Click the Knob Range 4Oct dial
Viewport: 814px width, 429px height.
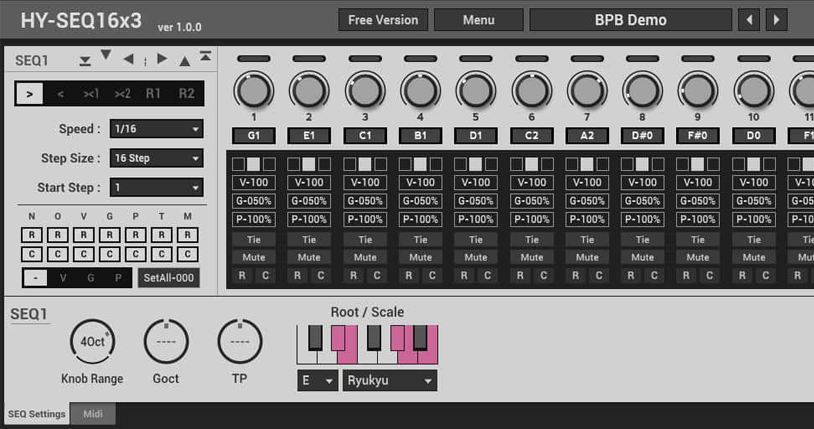click(92, 342)
